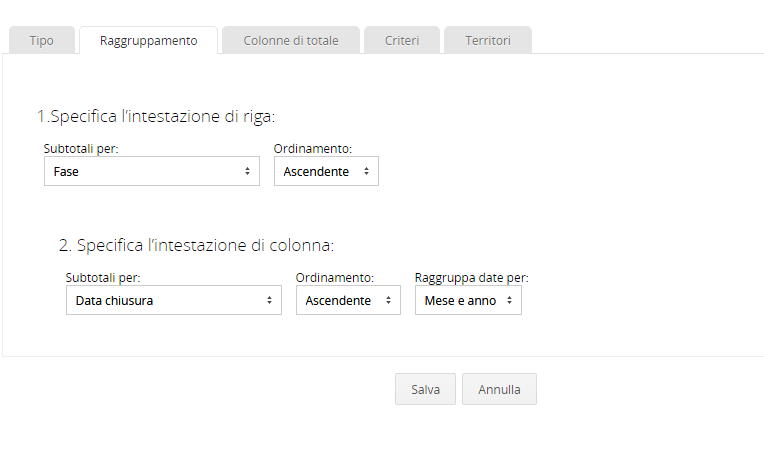Cancel changes with Annulla button

[x=499, y=389]
